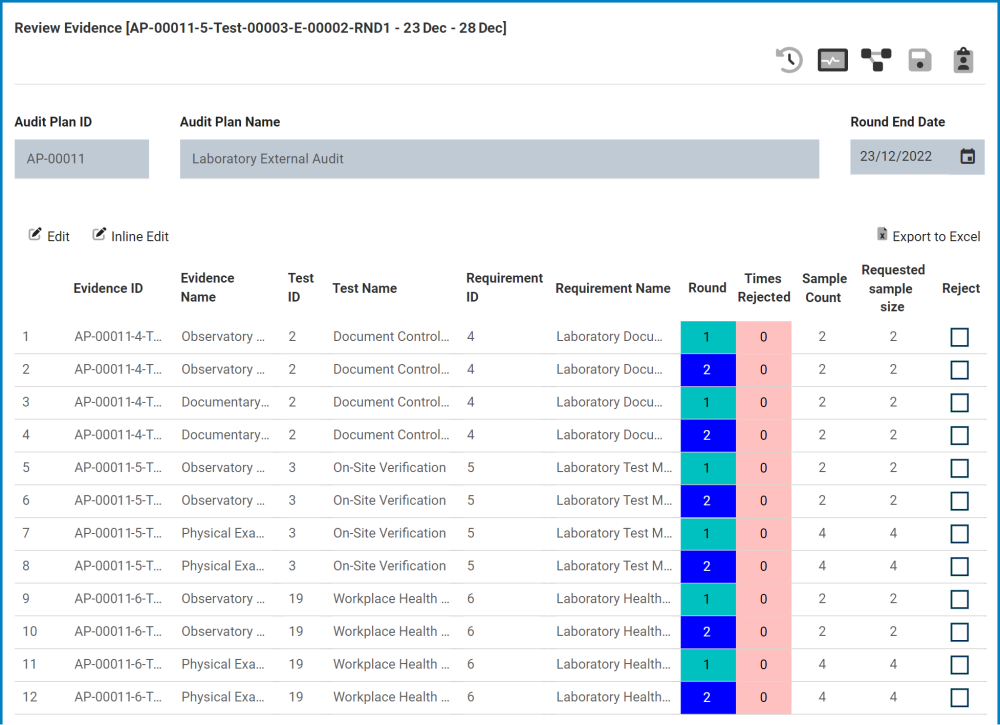
Task: Sort by the Evidence ID column header
Action: (x=108, y=288)
